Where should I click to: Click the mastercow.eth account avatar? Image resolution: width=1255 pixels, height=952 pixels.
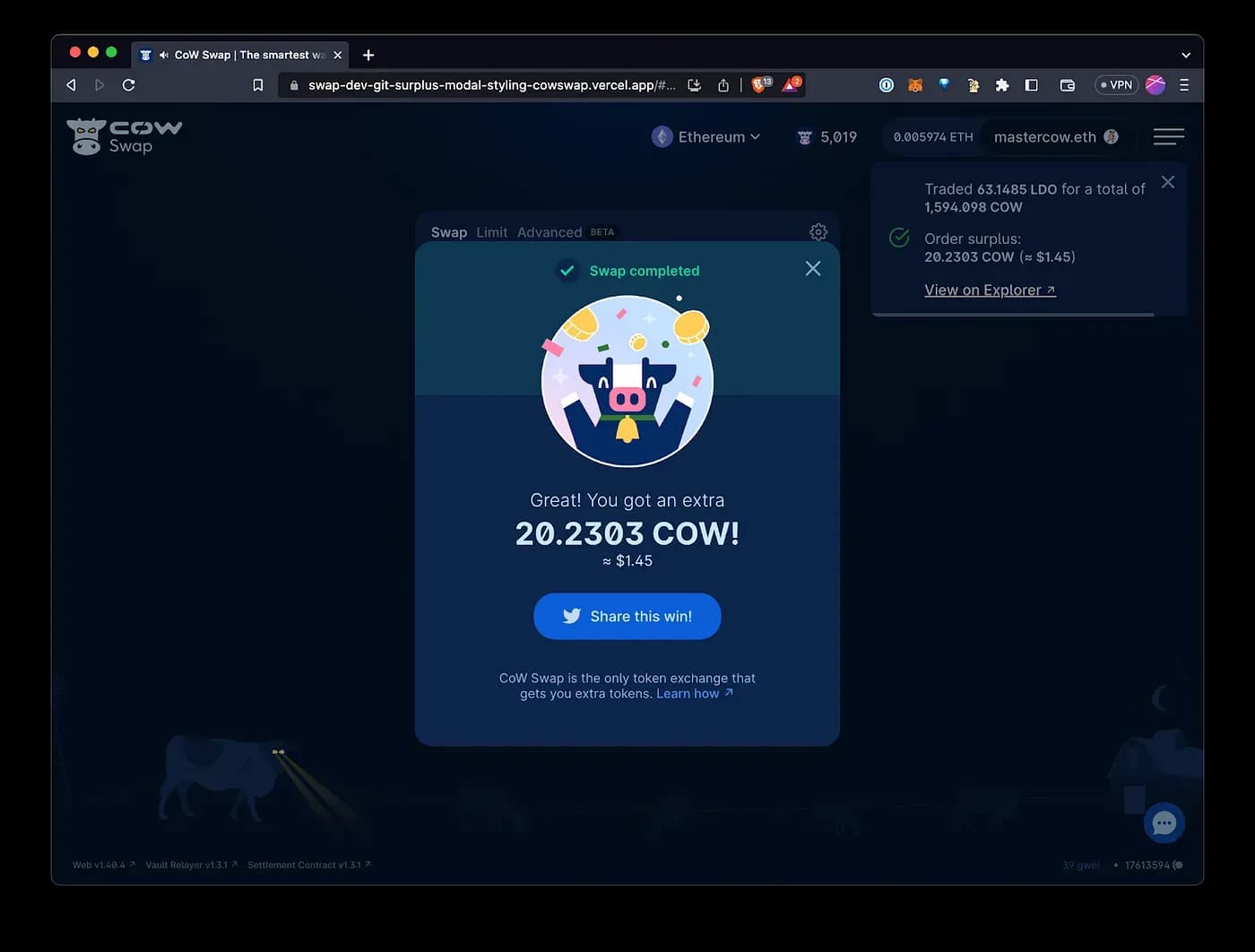[x=1112, y=136]
